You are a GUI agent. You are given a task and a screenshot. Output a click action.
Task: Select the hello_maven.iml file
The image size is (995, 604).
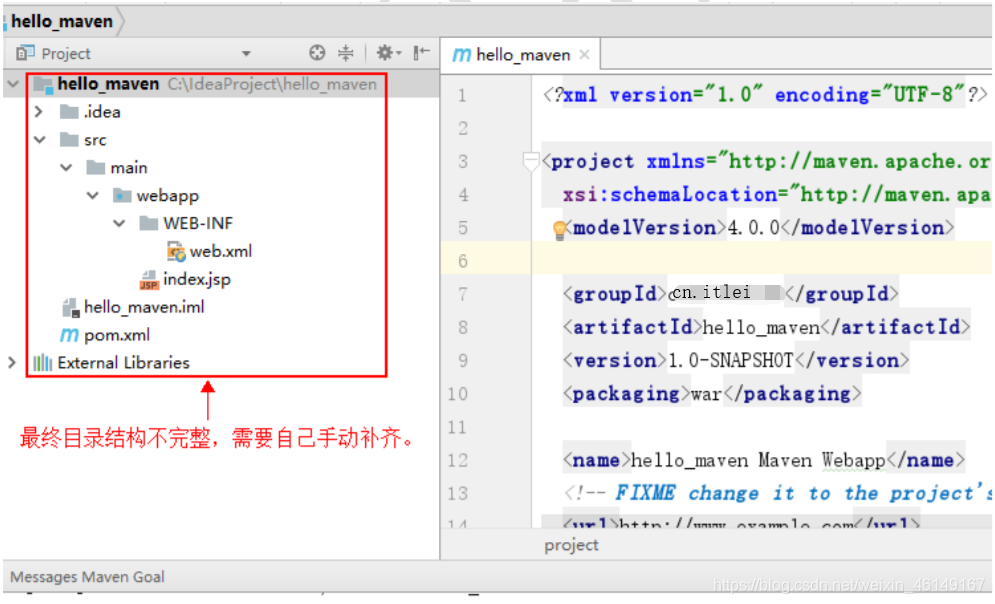point(144,307)
